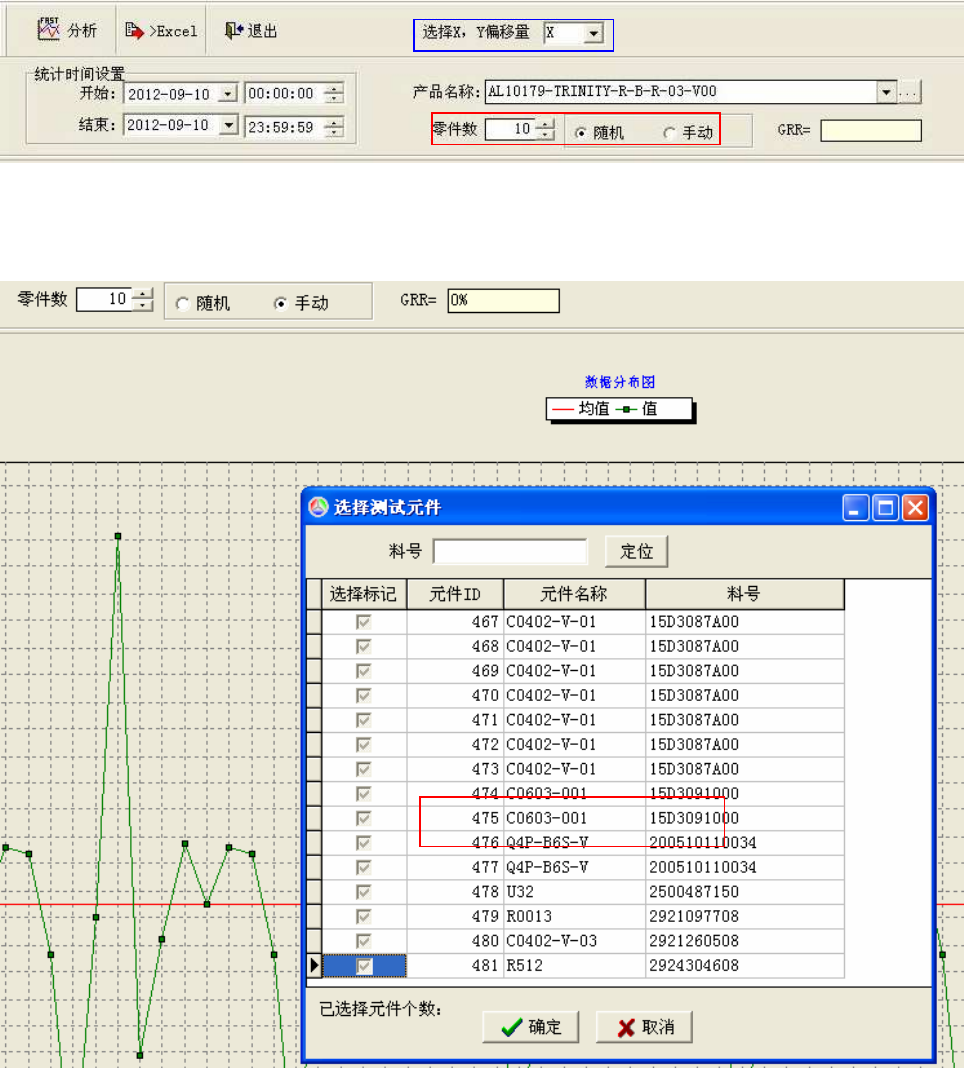The width and height of the screenshot is (964, 1068).
Task: Click the 定位 locate button
Action: [x=636, y=551]
